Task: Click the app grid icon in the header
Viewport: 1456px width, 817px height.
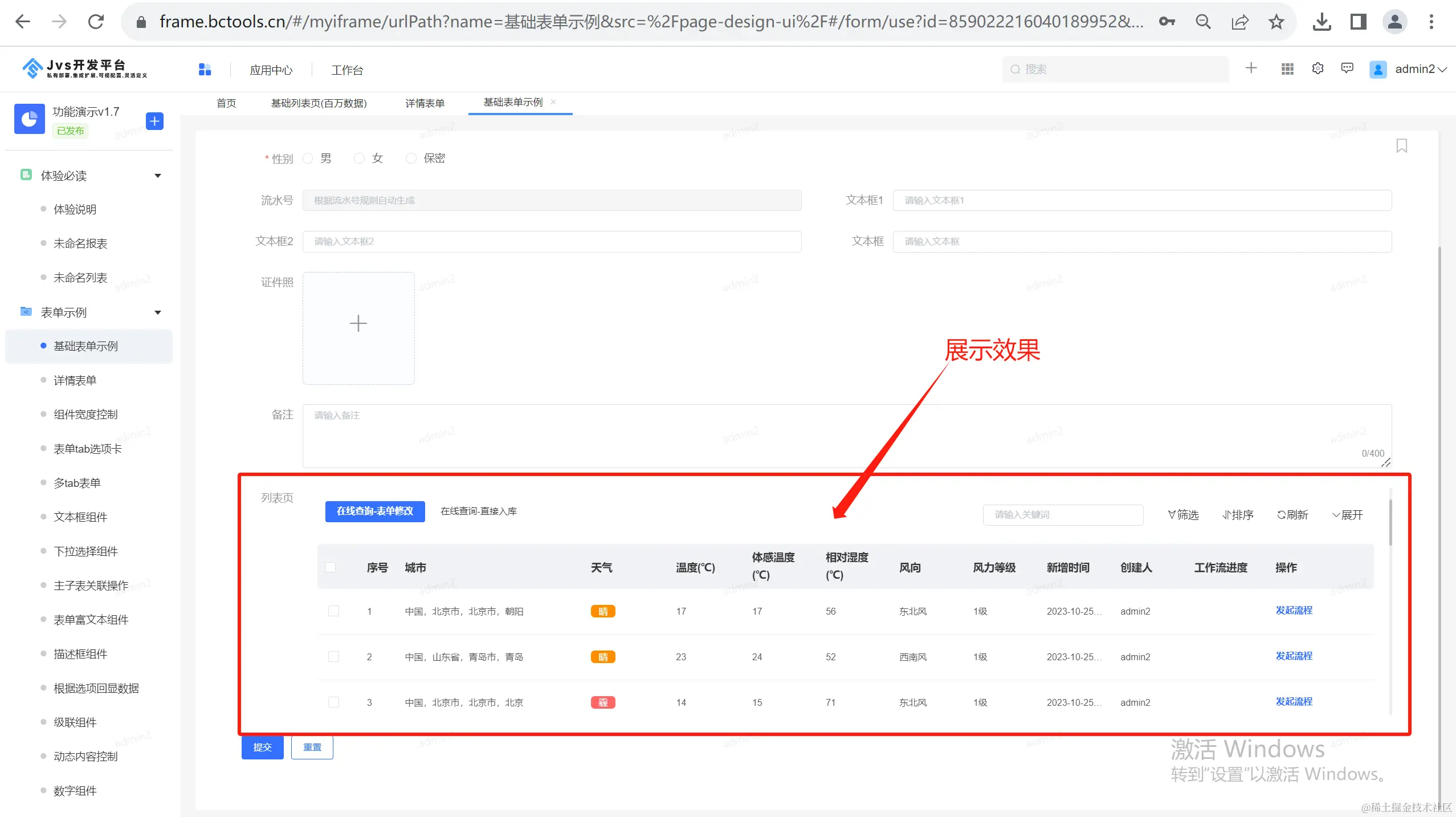Action: [1287, 69]
